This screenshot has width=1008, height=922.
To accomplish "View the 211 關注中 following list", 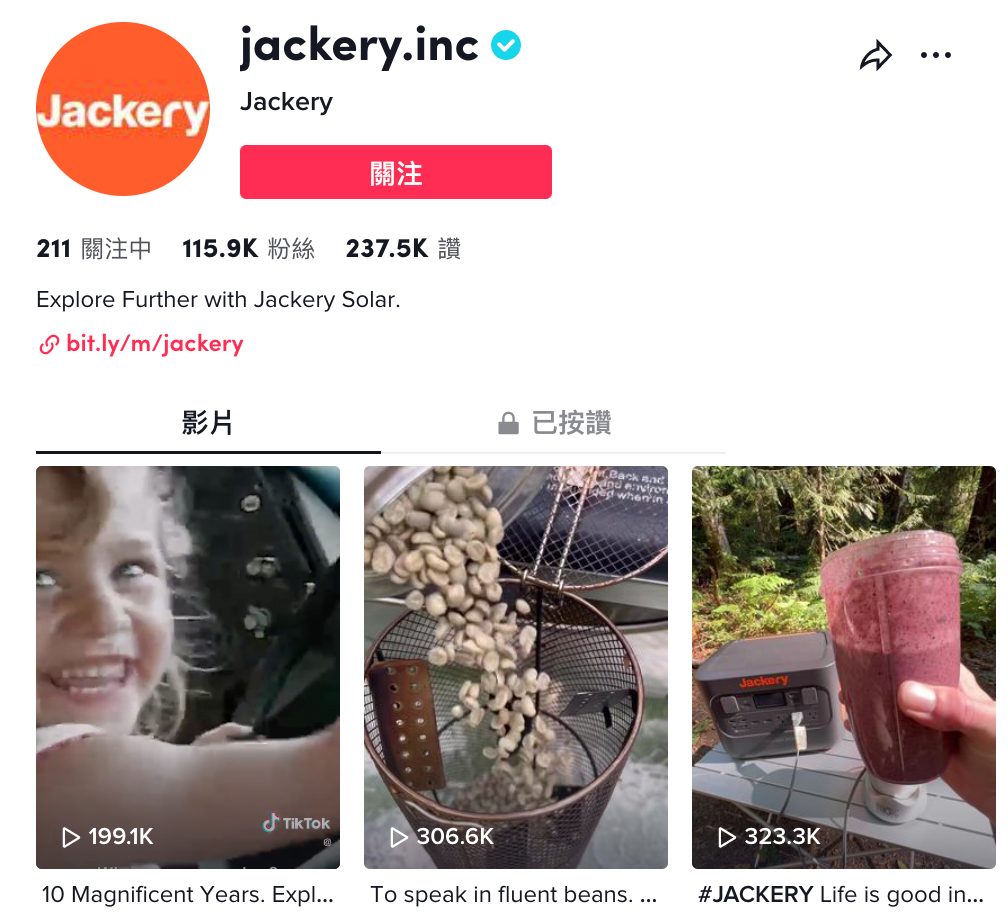I will [x=94, y=249].
